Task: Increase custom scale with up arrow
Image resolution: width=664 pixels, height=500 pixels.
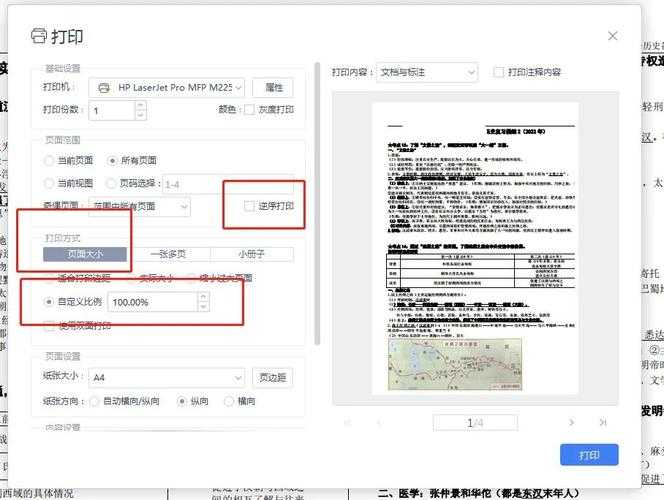Action: pyautogui.click(x=203, y=297)
